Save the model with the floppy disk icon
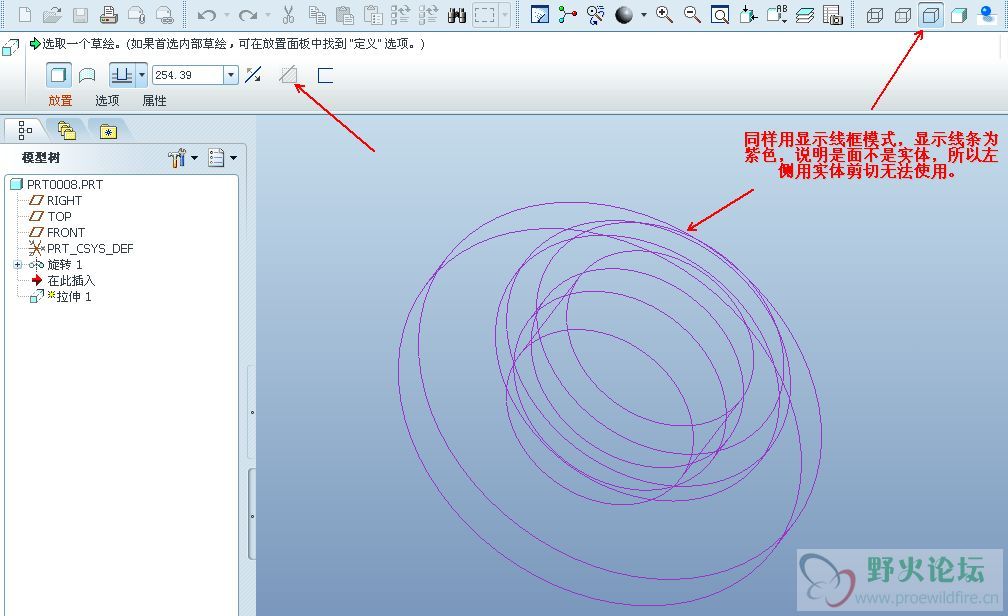 (x=80, y=14)
